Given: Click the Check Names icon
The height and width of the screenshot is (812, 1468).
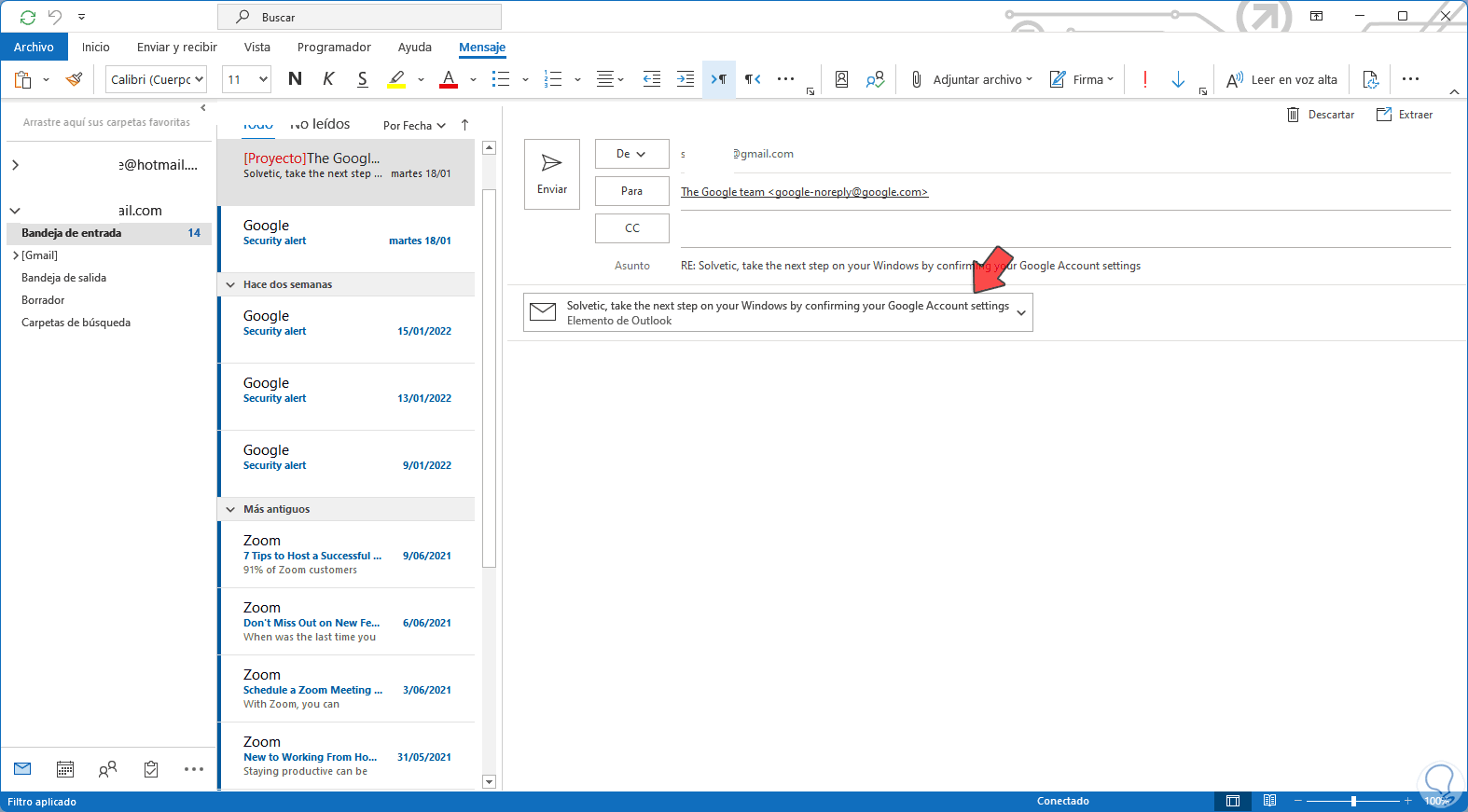Looking at the screenshot, I should coord(875,80).
